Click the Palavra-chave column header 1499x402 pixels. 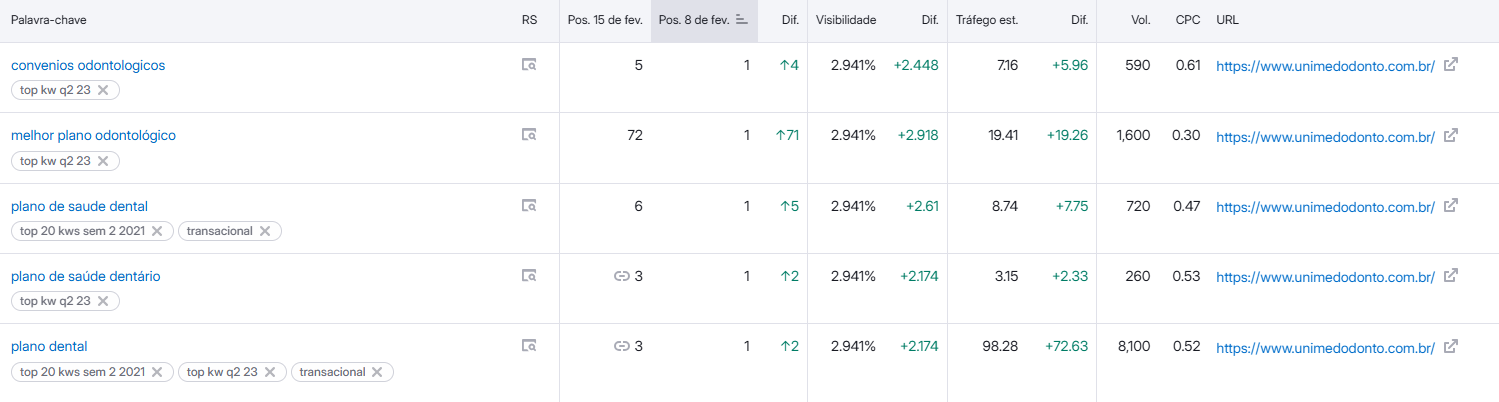[45, 20]
